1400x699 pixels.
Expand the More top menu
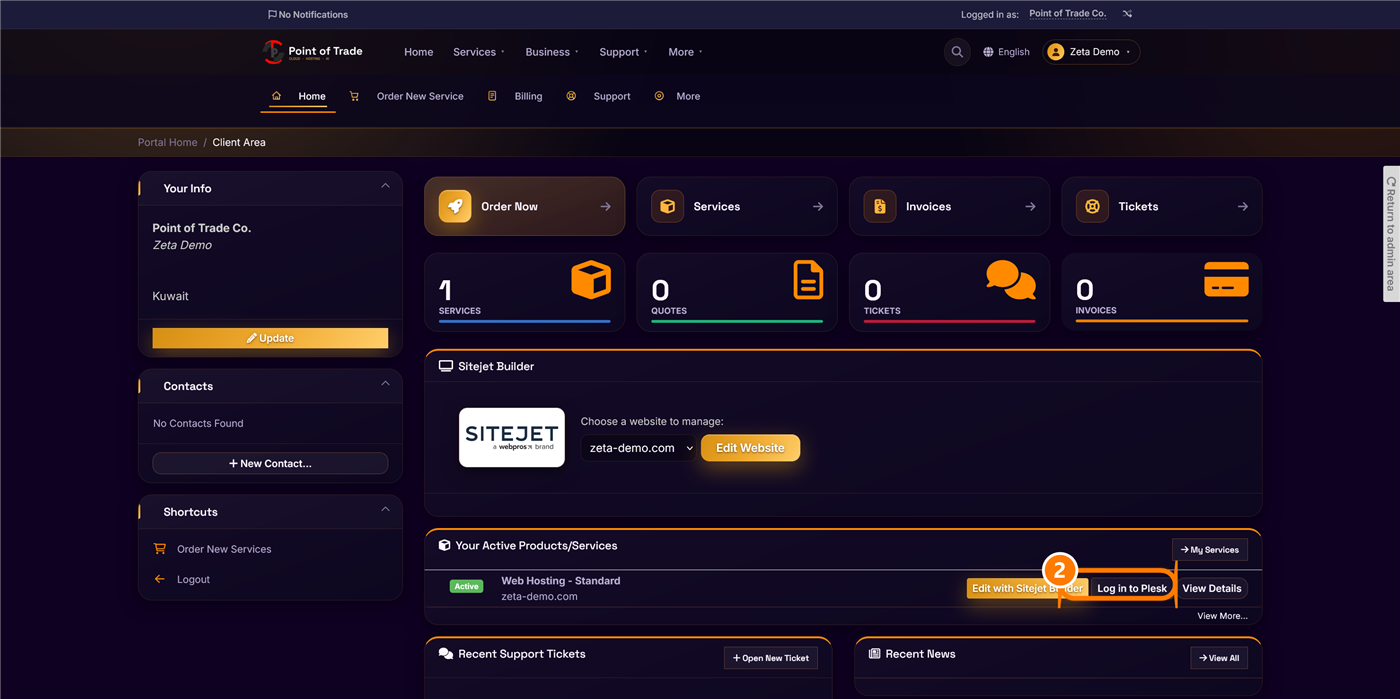point(686,52)
